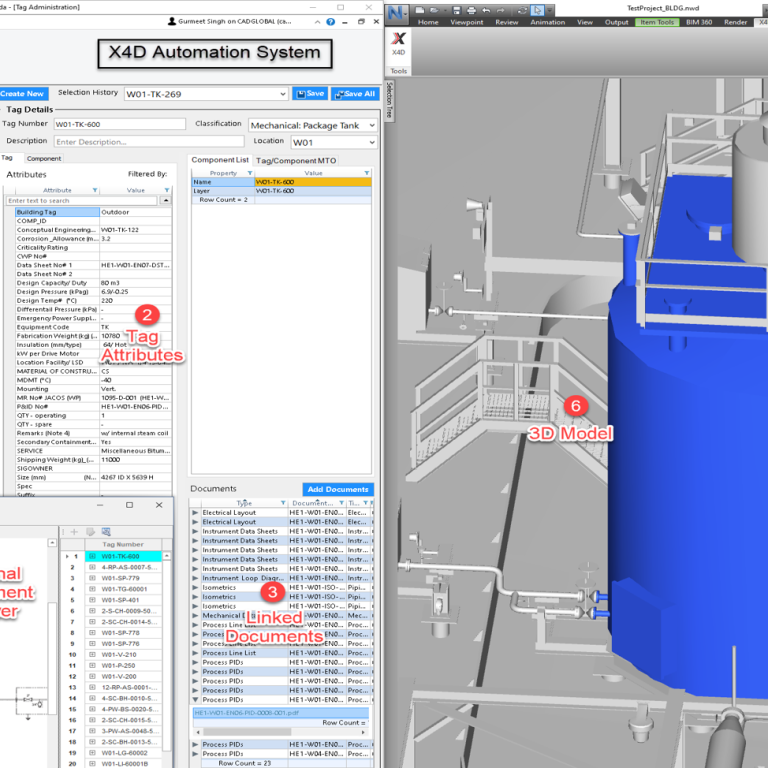The height and width of the screenshot is (768, 768).
Task: Click the Open file icon in Navisworks toolbar
Action: pyautogui.click(x=434, y=10)
